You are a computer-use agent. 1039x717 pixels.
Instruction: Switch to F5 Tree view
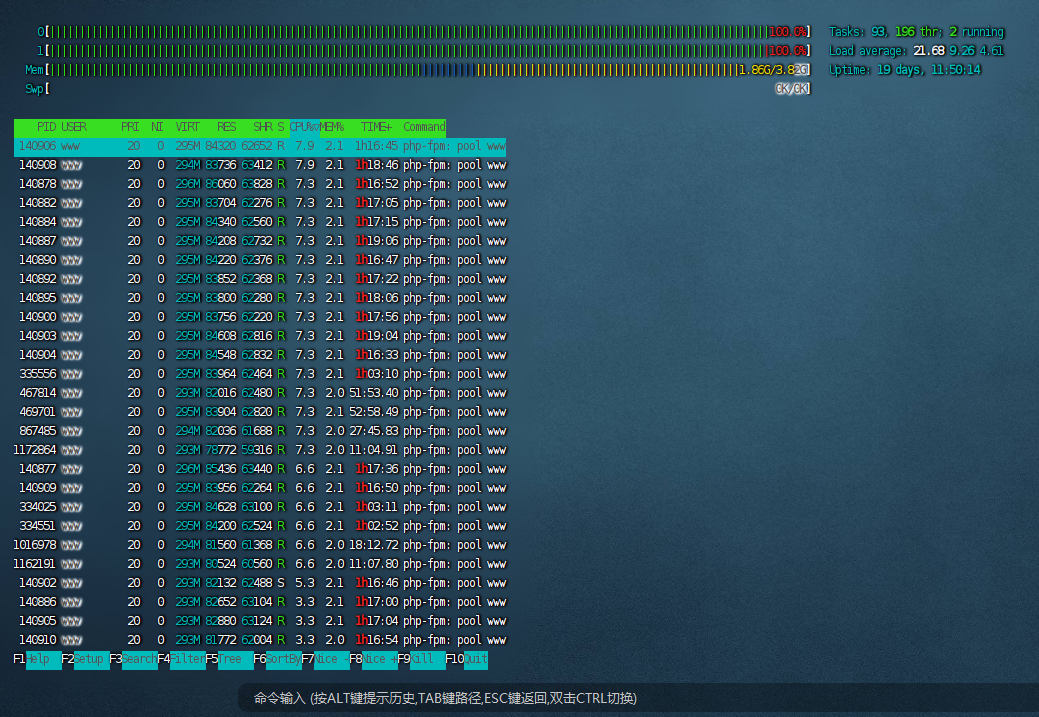[229, 659]
